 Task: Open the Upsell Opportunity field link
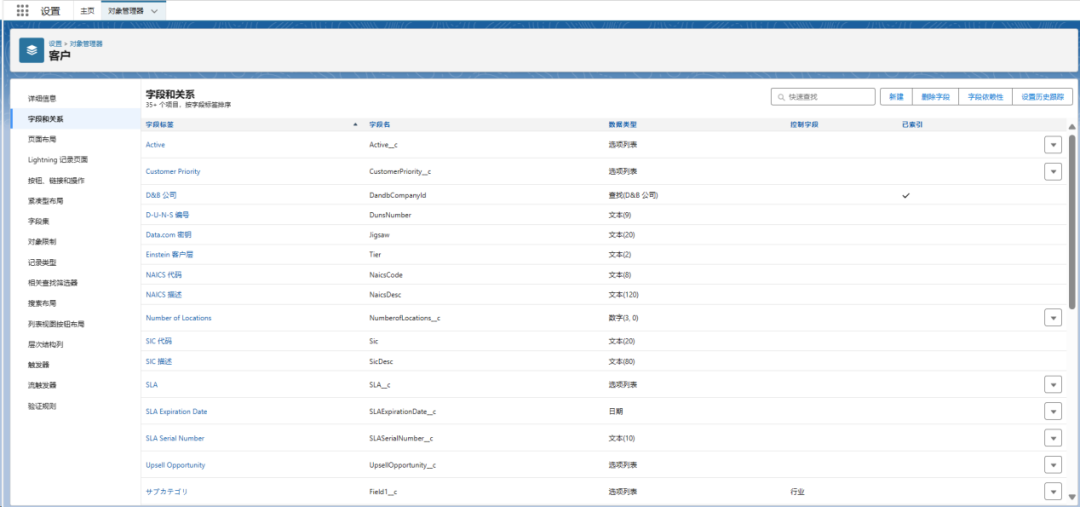click(x=176, y=465)
